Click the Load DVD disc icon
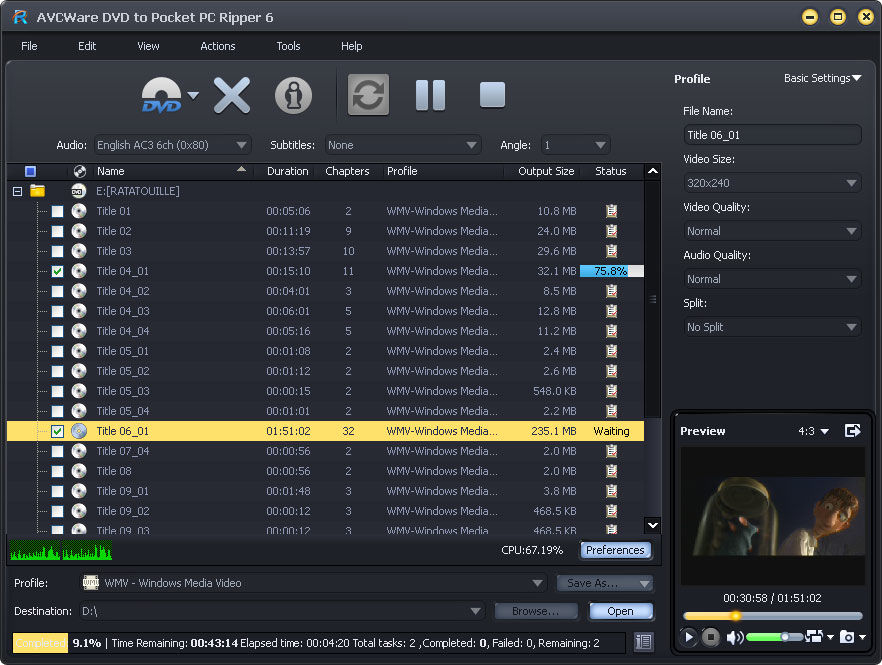The image size is (882, 665). click(161, 95)
